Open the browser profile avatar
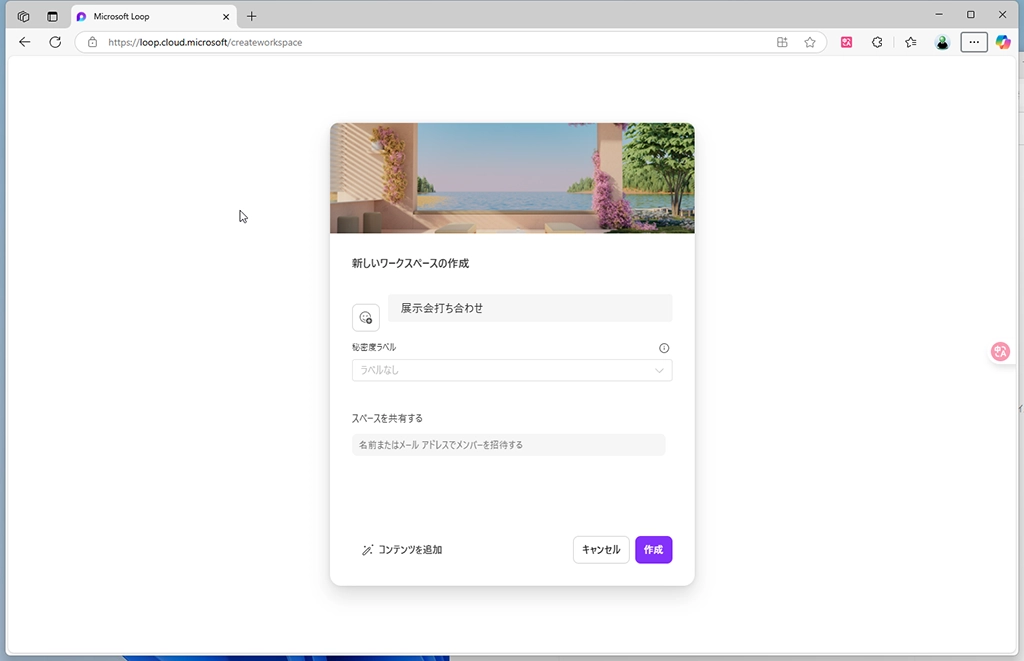Screen dimensions: 1024x661 942,42
